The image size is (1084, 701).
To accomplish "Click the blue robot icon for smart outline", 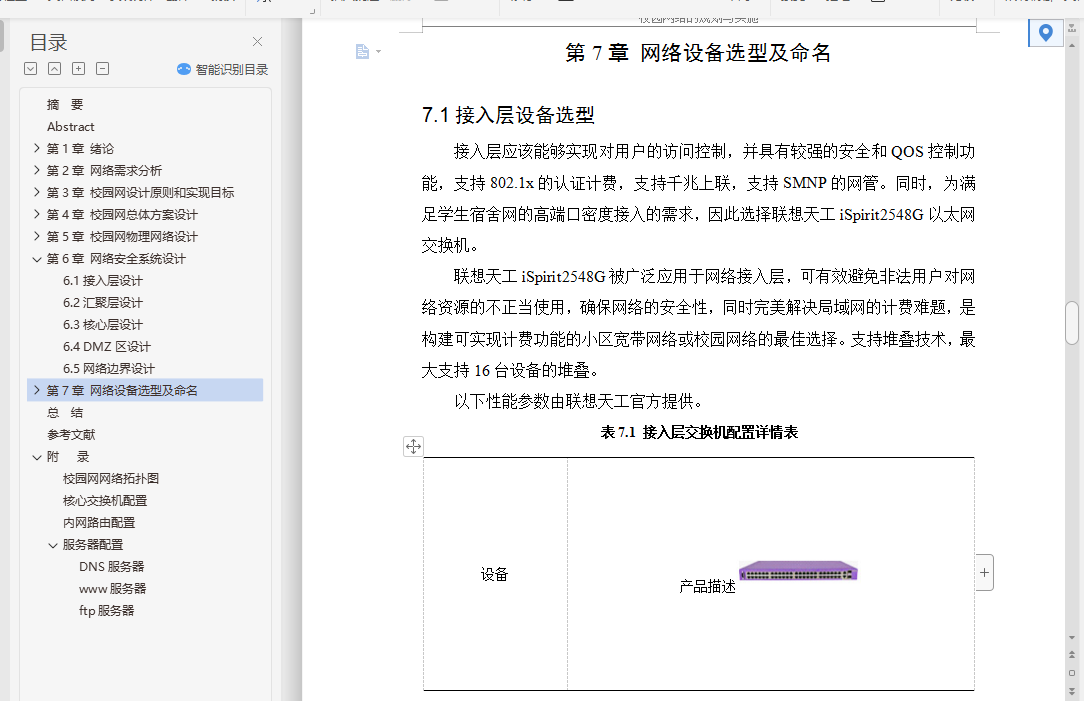I will point(184,69).
